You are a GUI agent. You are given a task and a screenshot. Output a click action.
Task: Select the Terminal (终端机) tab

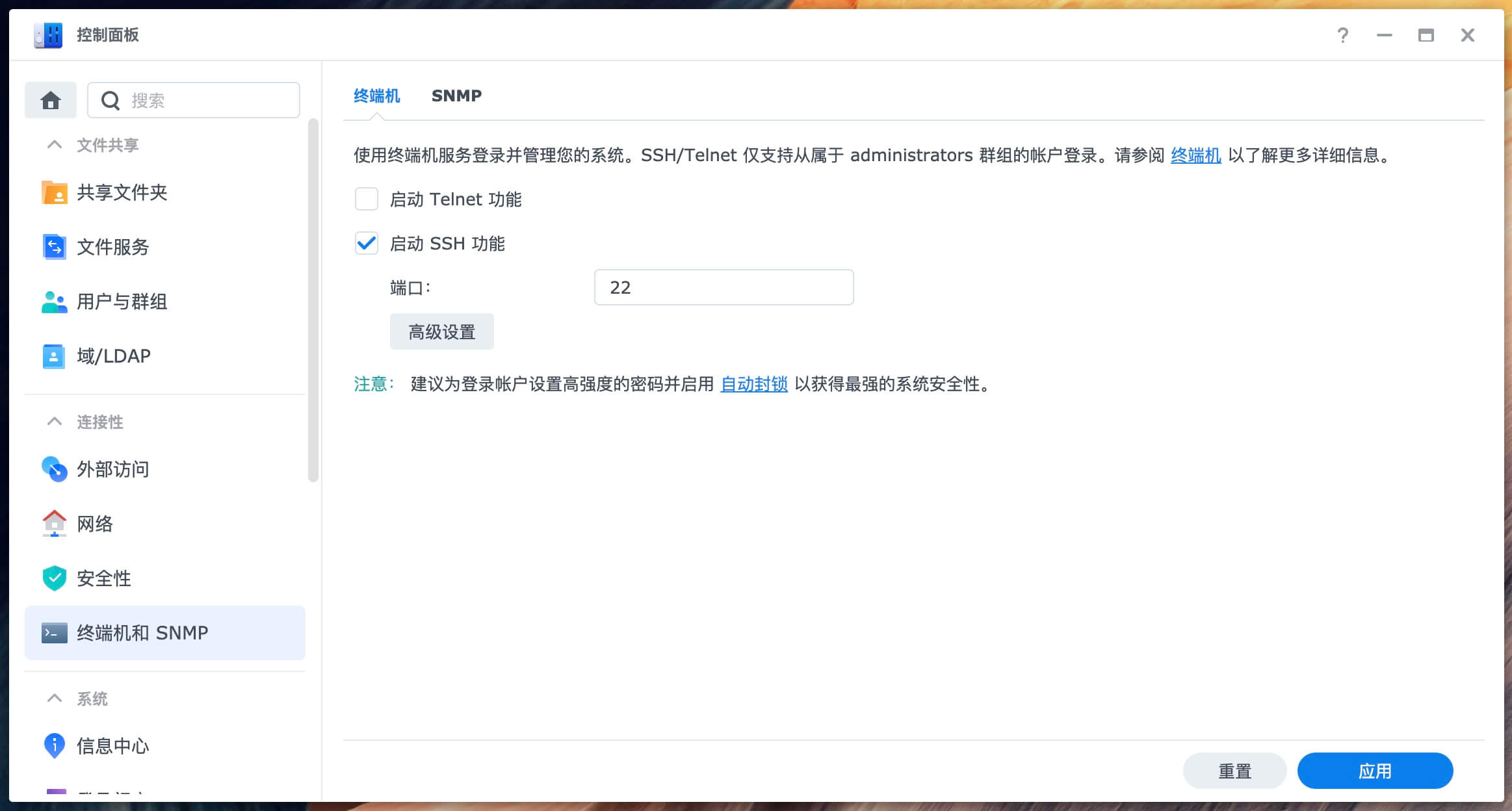click(376, 96)
